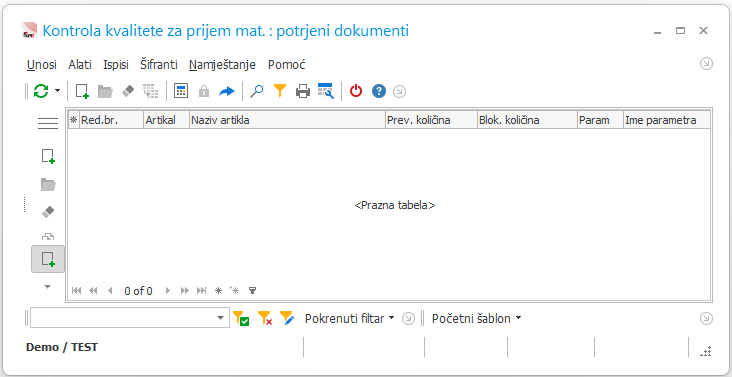Open the filter combo box dropdown arrow
732x377 pixels.
(221, 318)
